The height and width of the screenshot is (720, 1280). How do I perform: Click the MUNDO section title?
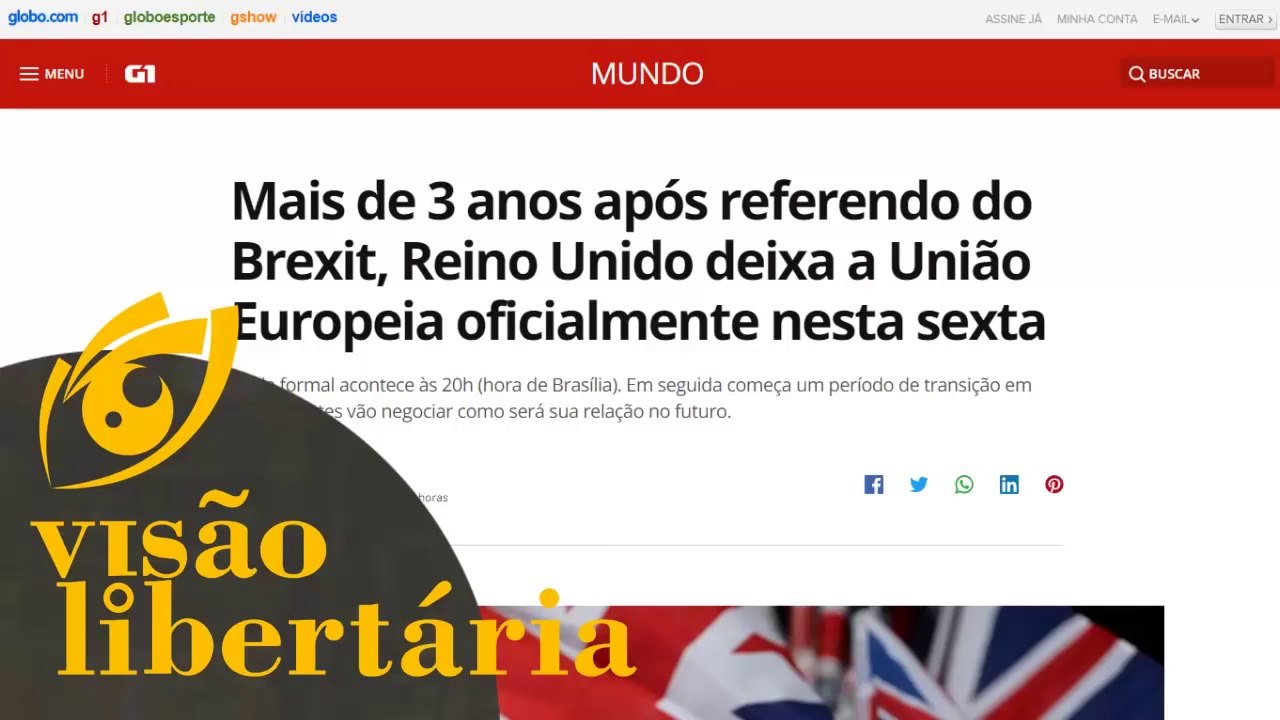click(x=647, y=74)
